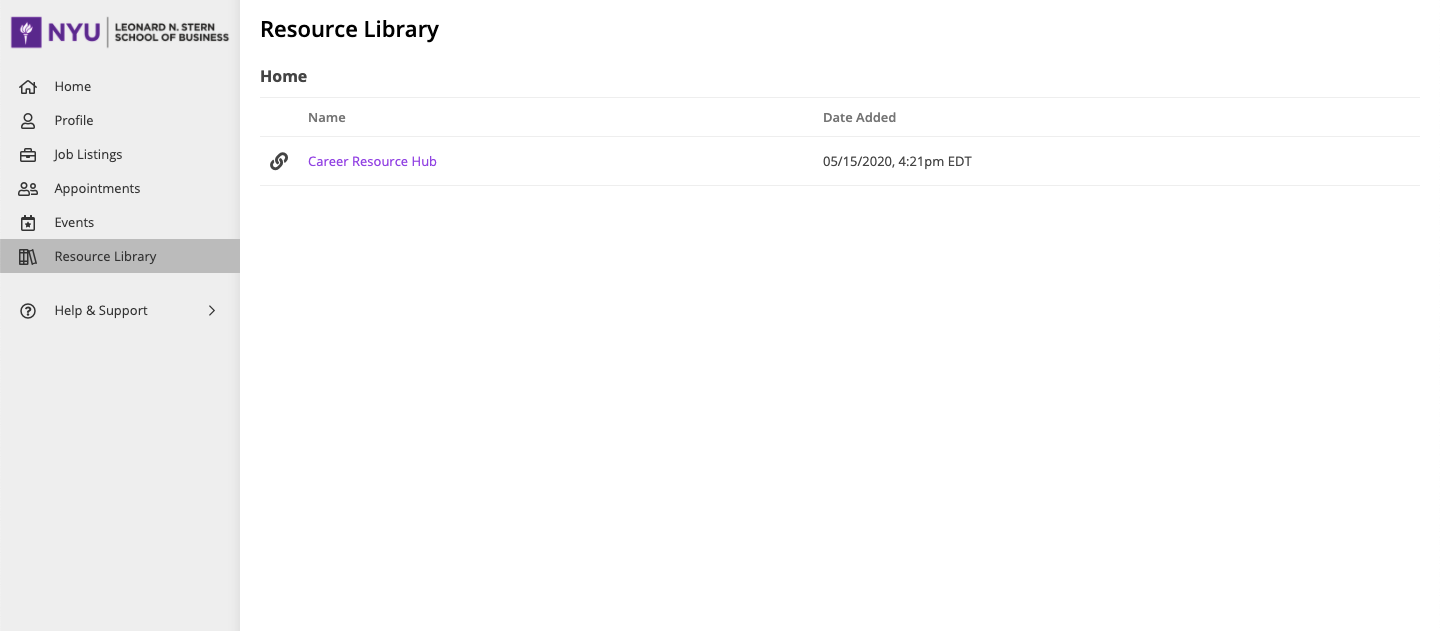Click the Events calendar icon

[28, 223]
